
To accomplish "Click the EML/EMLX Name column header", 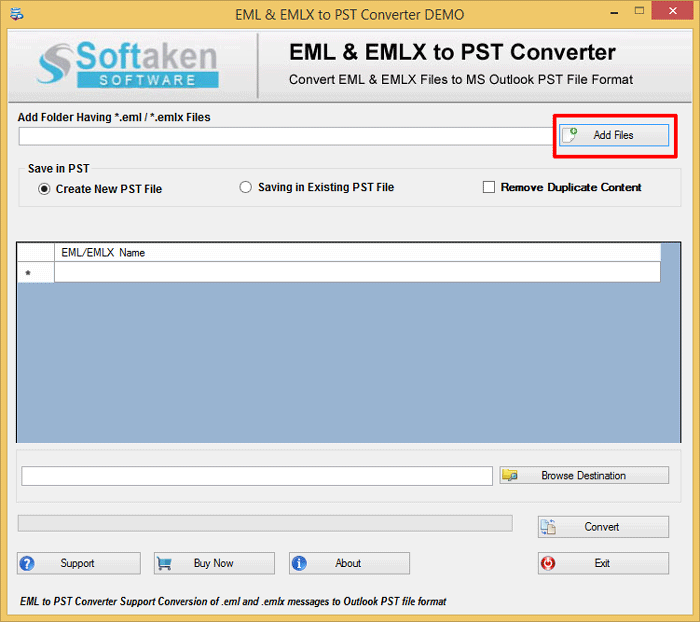I will (357, 253).
